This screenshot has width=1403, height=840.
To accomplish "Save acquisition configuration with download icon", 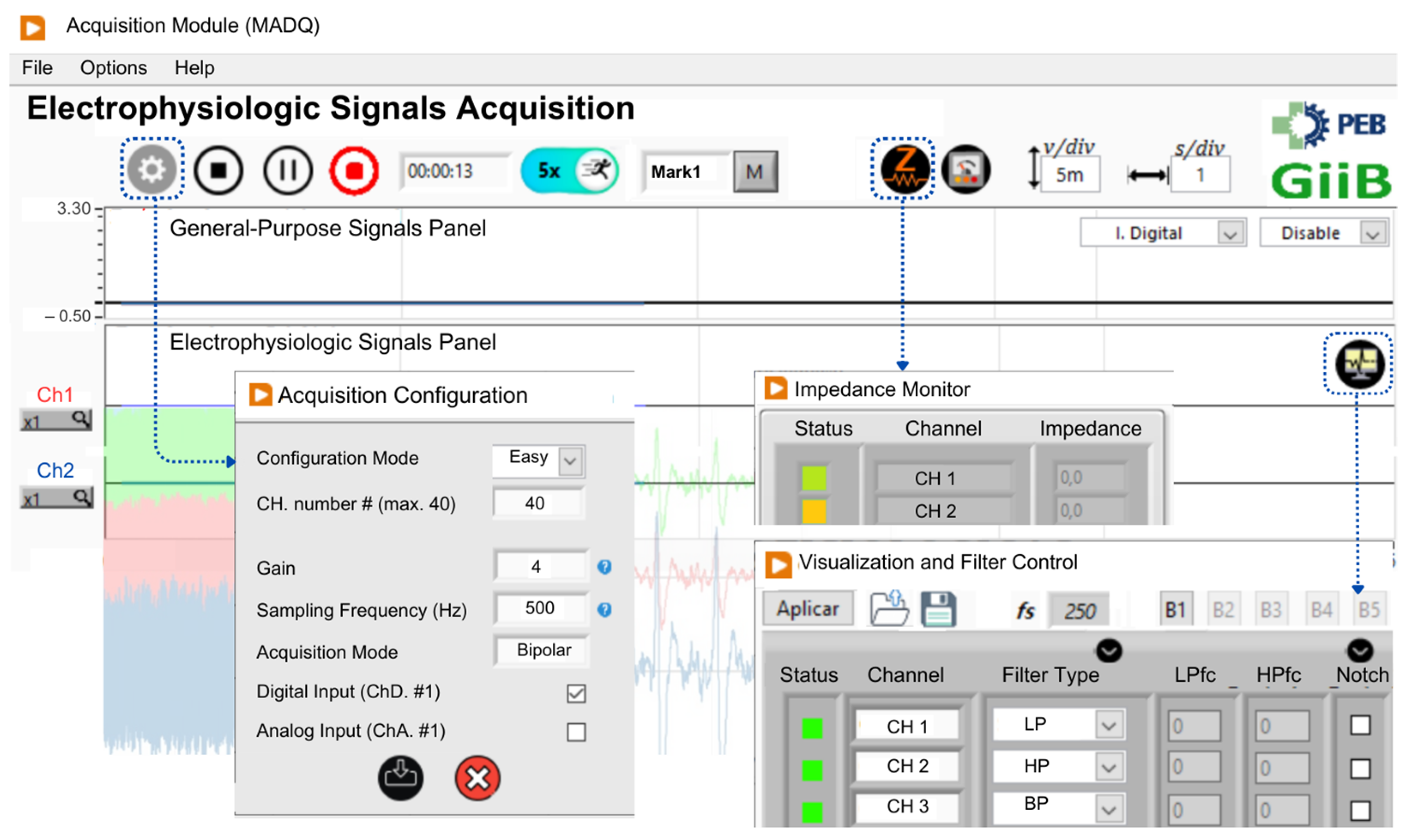I will pyautogui.click(x=401, y=778).
